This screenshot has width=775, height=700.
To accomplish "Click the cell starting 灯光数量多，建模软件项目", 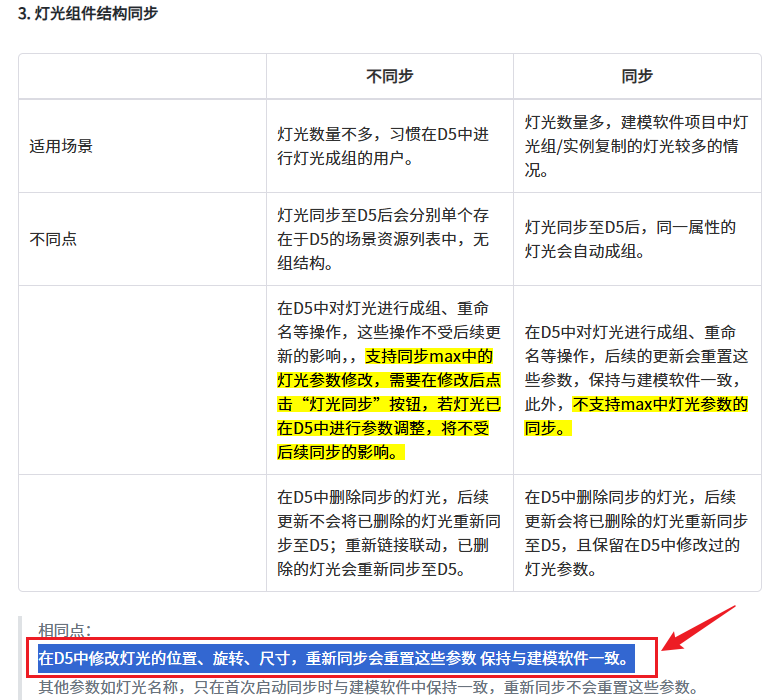I will 636,146.
